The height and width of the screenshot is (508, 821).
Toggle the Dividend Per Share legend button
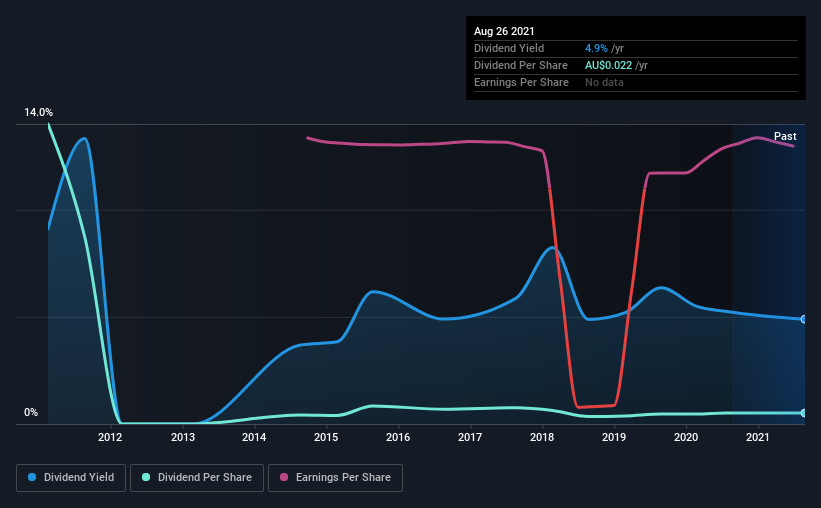tap(197, 478)
